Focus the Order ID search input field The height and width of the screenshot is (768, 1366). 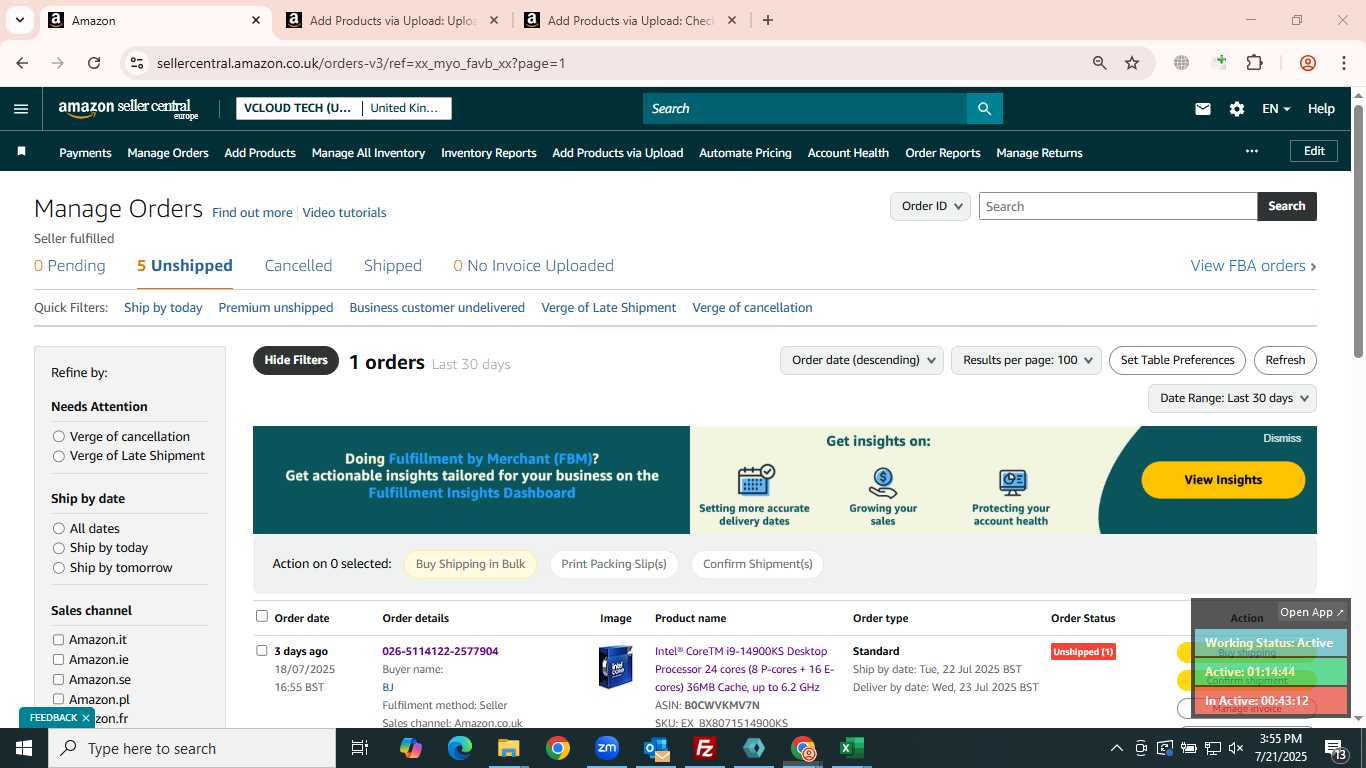click(1118, 206)
